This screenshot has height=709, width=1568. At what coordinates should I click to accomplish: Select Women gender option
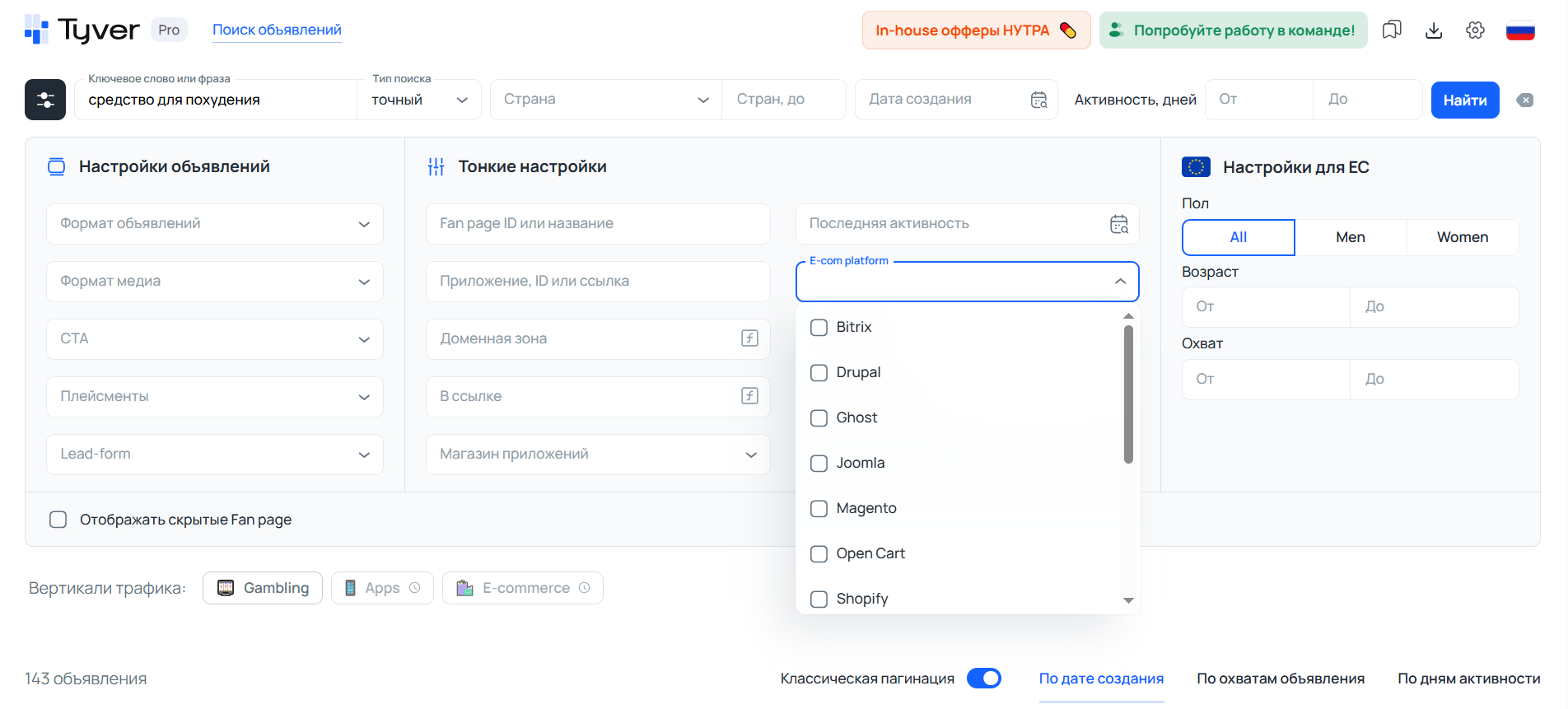tap(1463, 237)
